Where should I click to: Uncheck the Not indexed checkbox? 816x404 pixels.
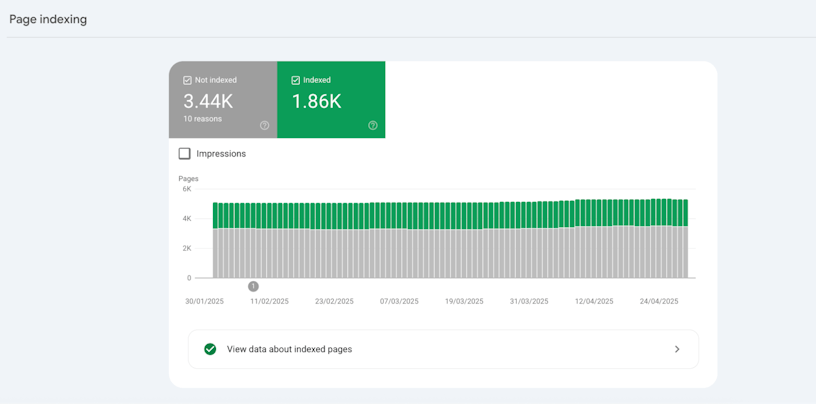[x=187, y=80]
